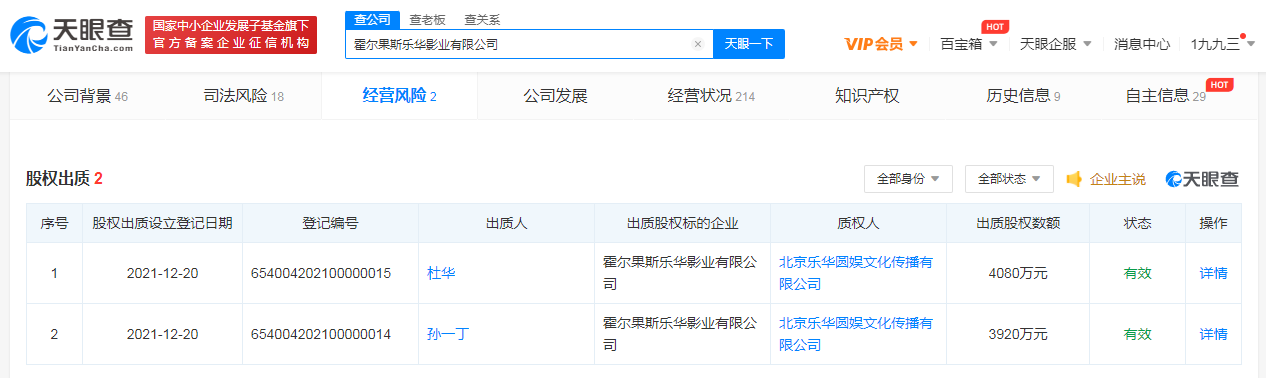1266x378 pixels.
Task: Select the 知识产权 tab
Action: click(867, 96)
